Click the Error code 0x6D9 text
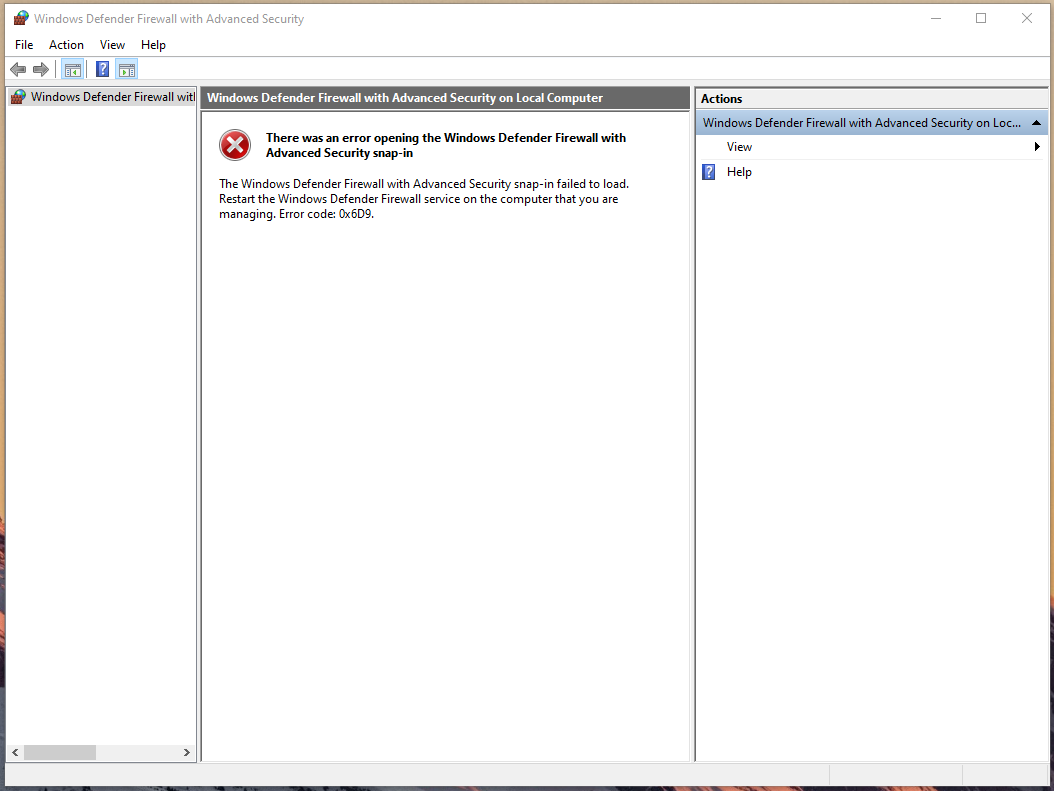This screenshot has width=1054, height=791. pos(326,214)
